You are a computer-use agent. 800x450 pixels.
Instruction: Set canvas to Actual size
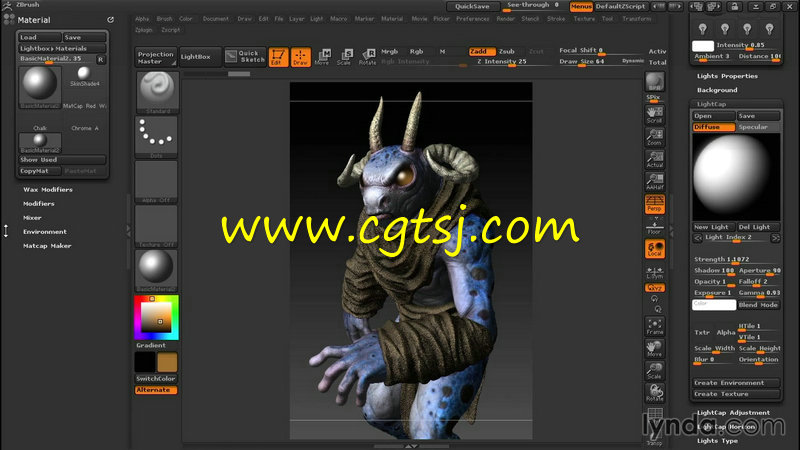pos(655,159)
